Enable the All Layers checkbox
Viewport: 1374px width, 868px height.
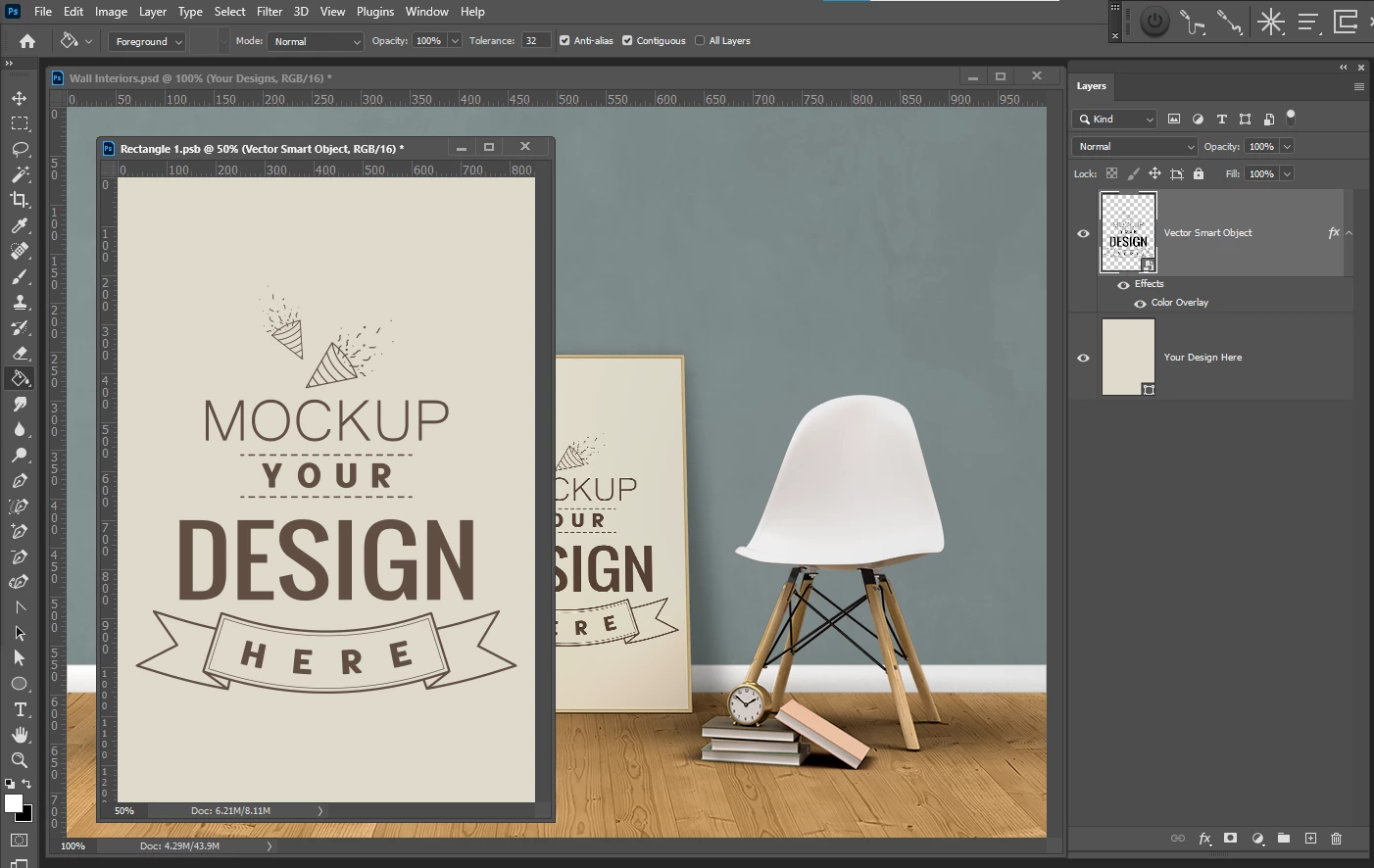(700, 41)
